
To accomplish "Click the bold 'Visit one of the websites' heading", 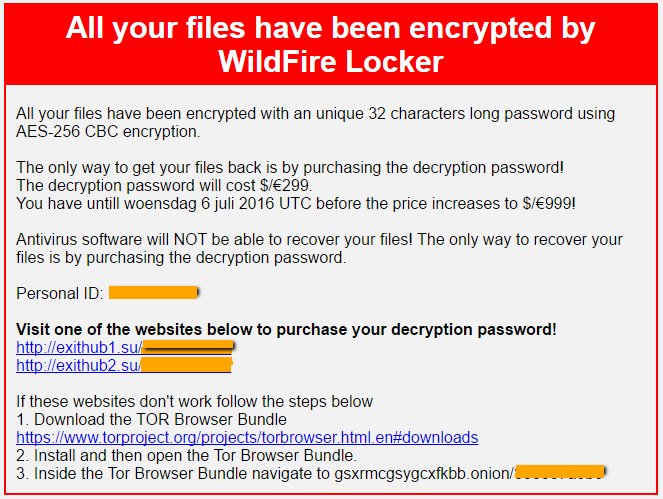I will [x=286, y=329].
